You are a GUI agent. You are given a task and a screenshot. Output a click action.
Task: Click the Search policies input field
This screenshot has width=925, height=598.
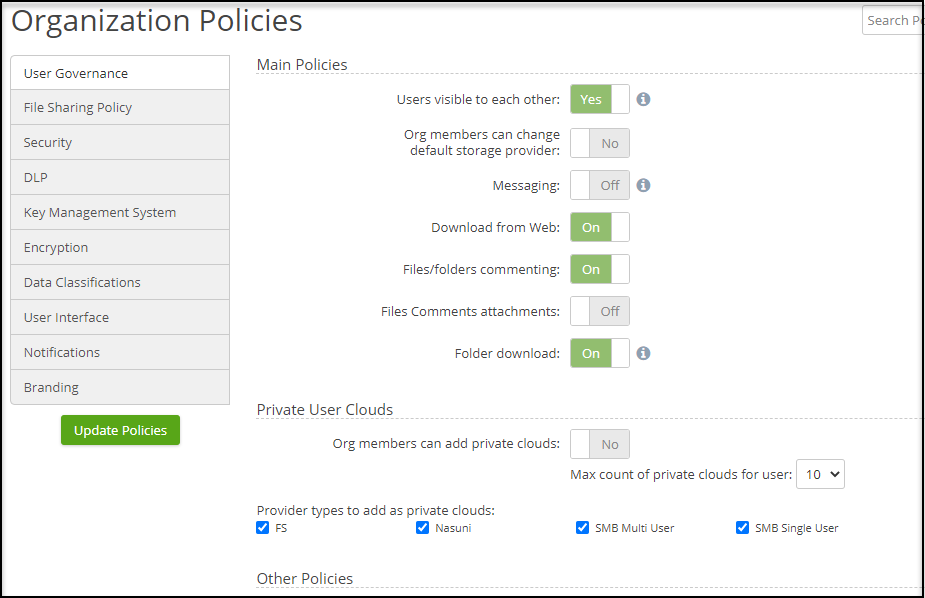coord(892,20)
